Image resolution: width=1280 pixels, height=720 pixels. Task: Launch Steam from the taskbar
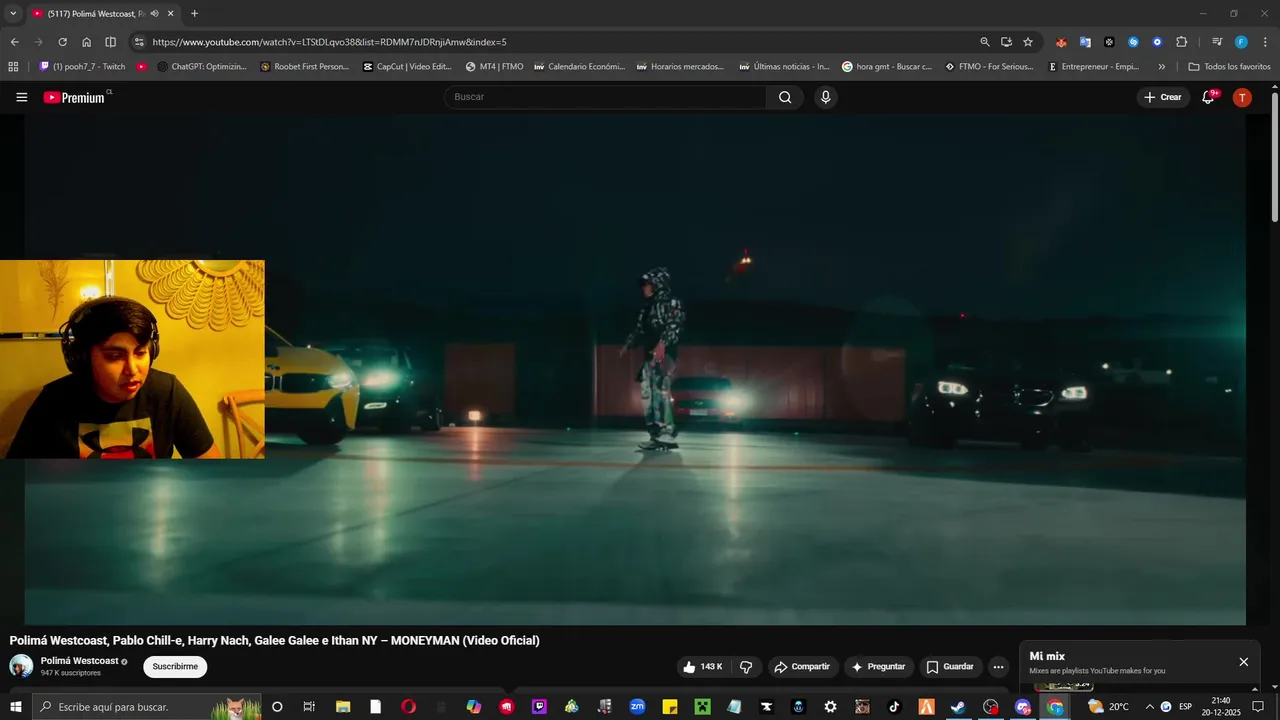[958, 707]
